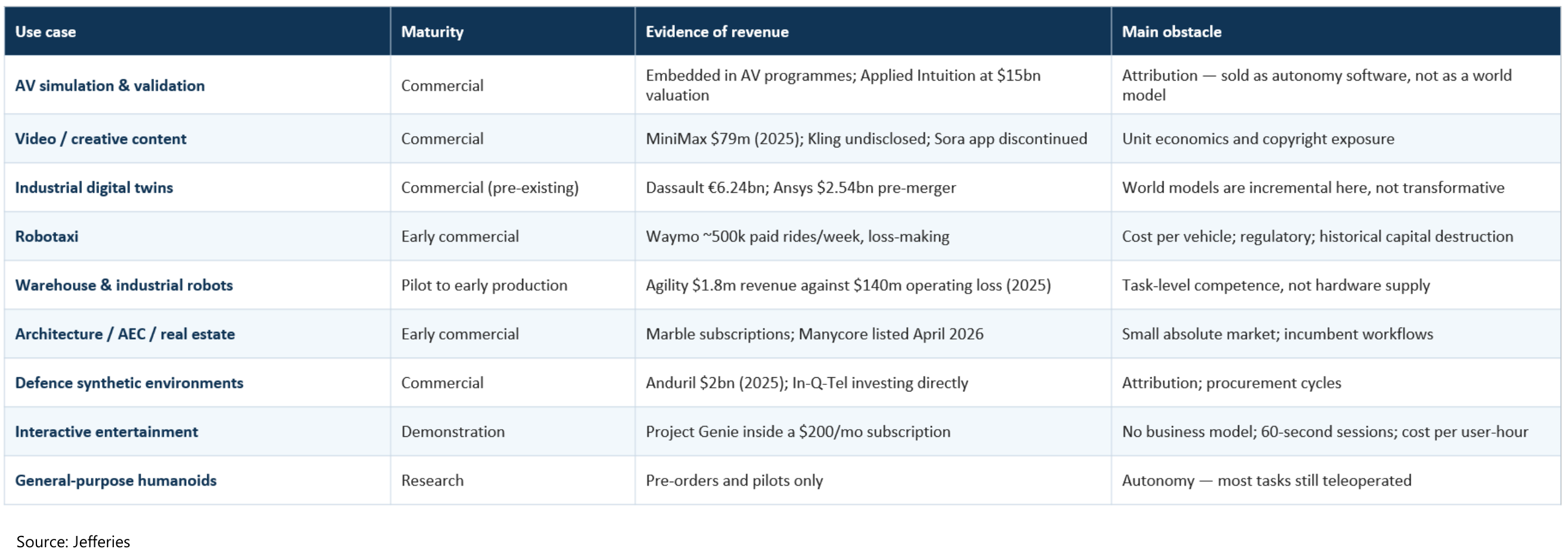Select the 'General-purpose humanoids' cell

197,480
